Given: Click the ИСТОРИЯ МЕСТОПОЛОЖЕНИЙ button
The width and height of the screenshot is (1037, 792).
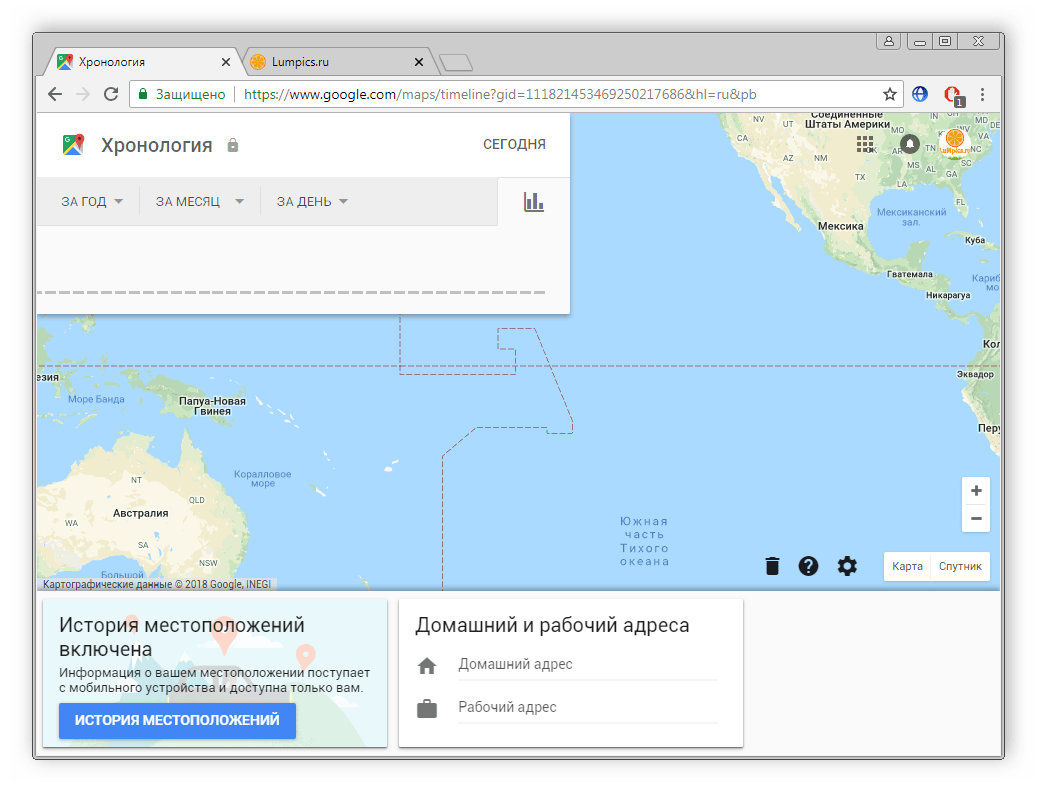Looking at the screenshot, I should (177, 720).
